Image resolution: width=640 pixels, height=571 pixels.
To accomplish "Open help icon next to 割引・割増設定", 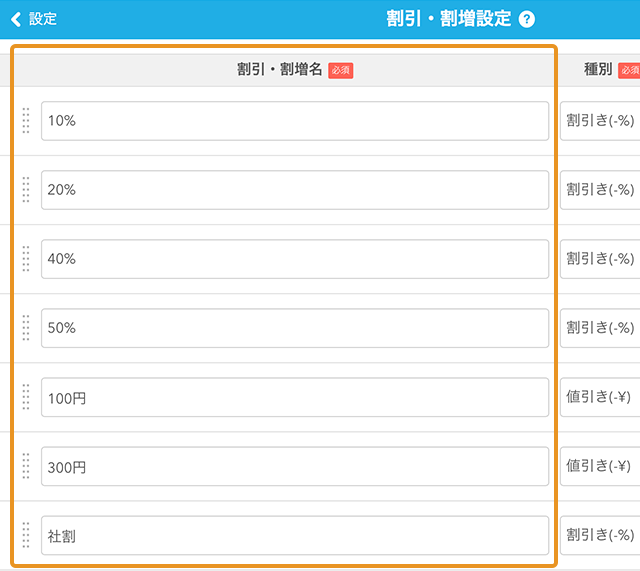I will (x=527, y=19).
